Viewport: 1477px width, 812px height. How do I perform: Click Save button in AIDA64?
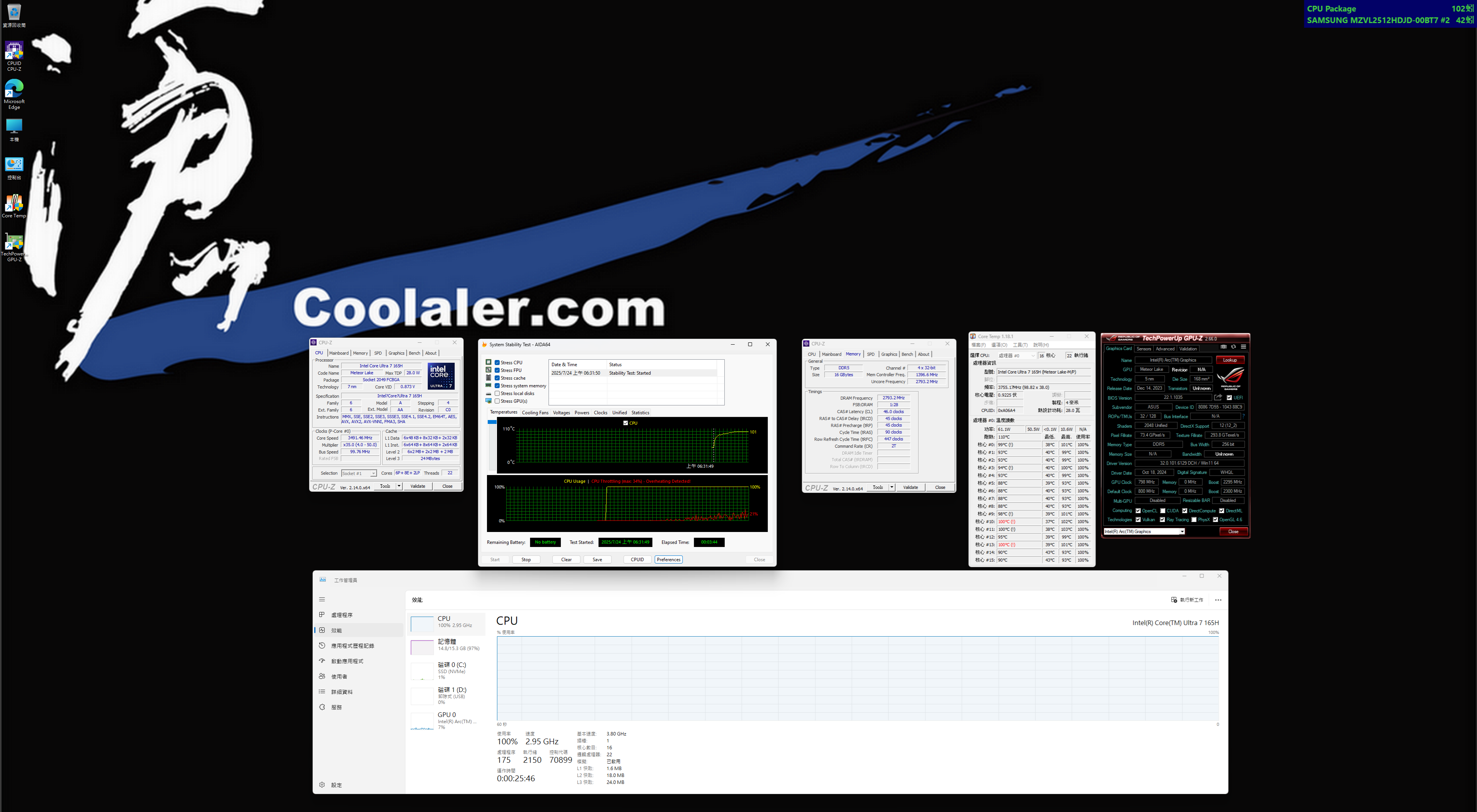pyautogui.click(x=597, y=560)
